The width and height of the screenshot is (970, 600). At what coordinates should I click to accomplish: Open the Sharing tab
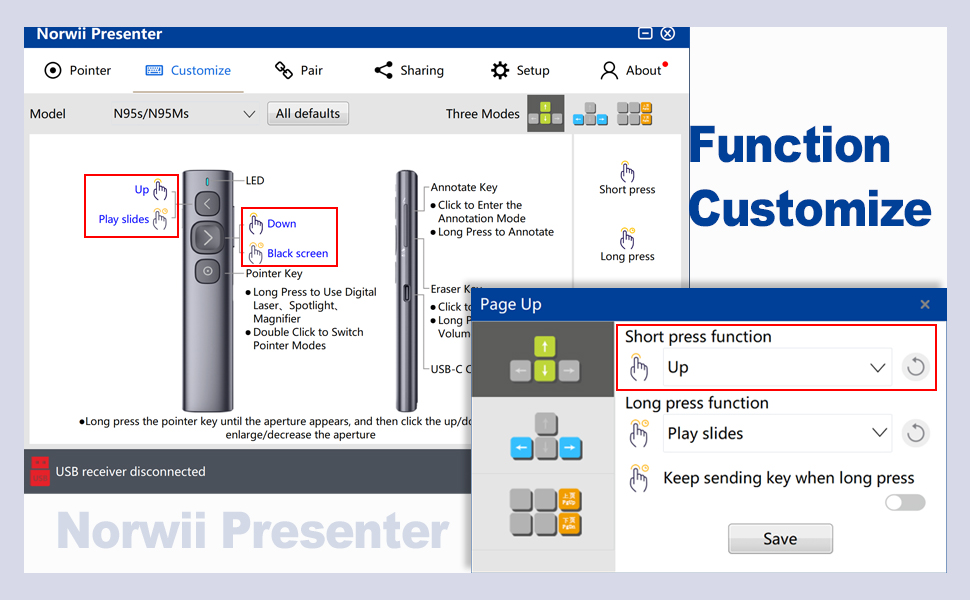(x=409, y=71)
